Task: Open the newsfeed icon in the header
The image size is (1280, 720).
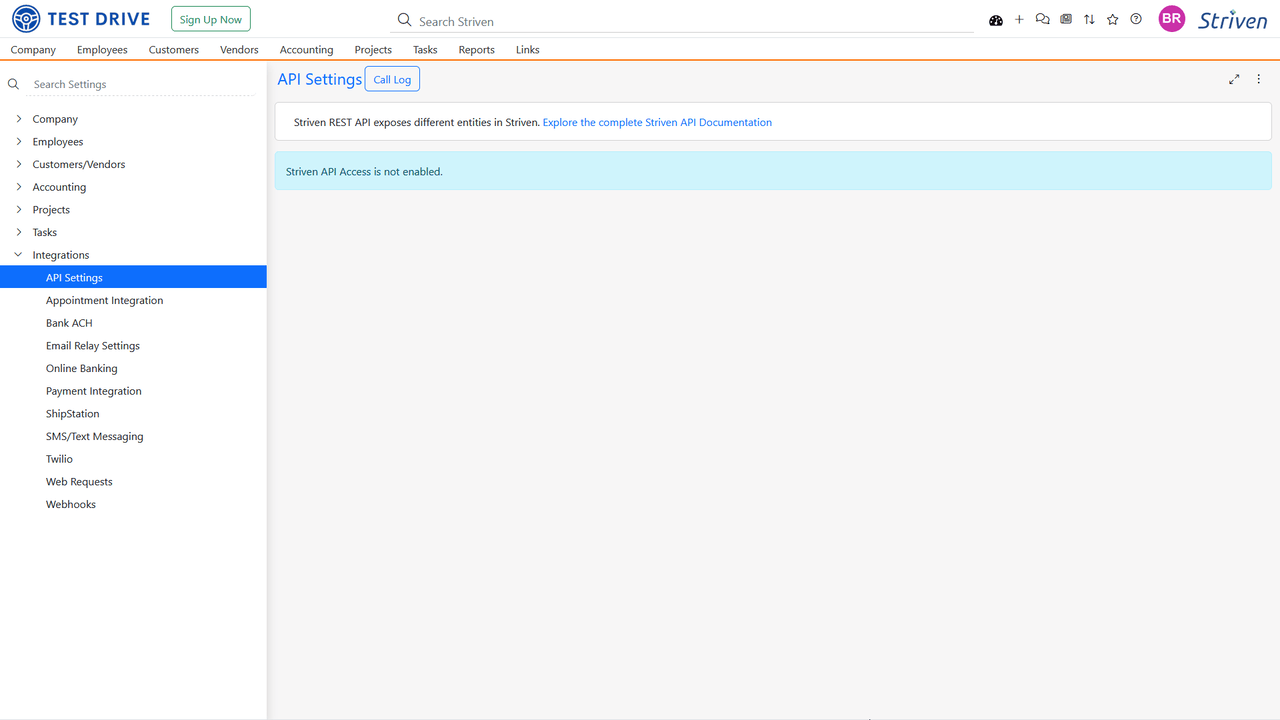Action: coord(1065,19)
